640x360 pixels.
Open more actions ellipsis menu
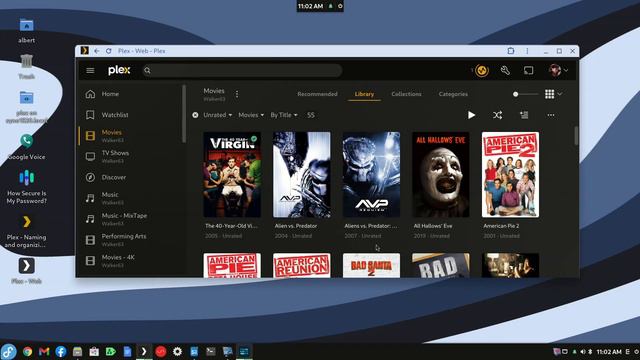point(551,115)
